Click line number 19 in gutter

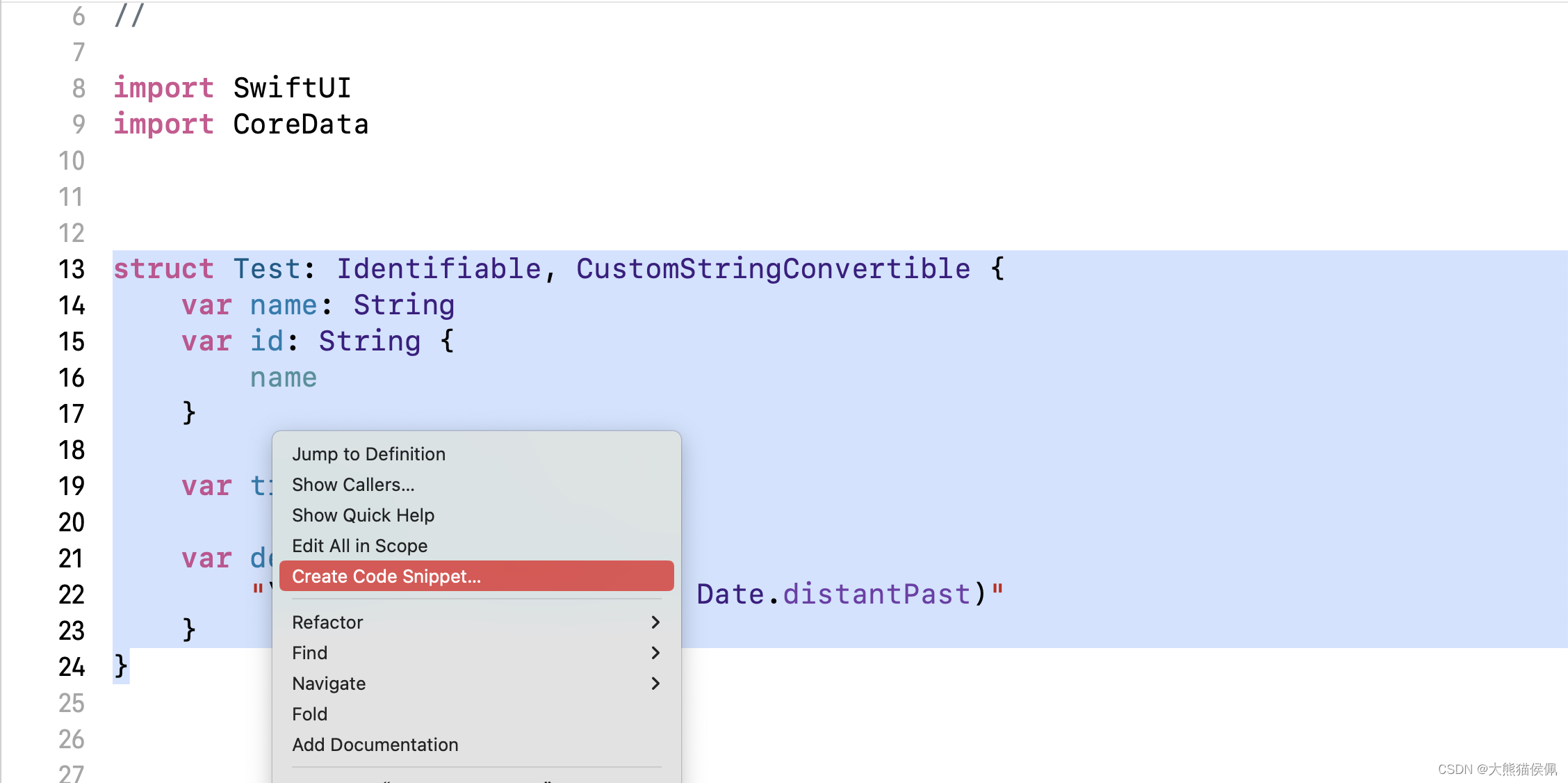tap(72, 486)
